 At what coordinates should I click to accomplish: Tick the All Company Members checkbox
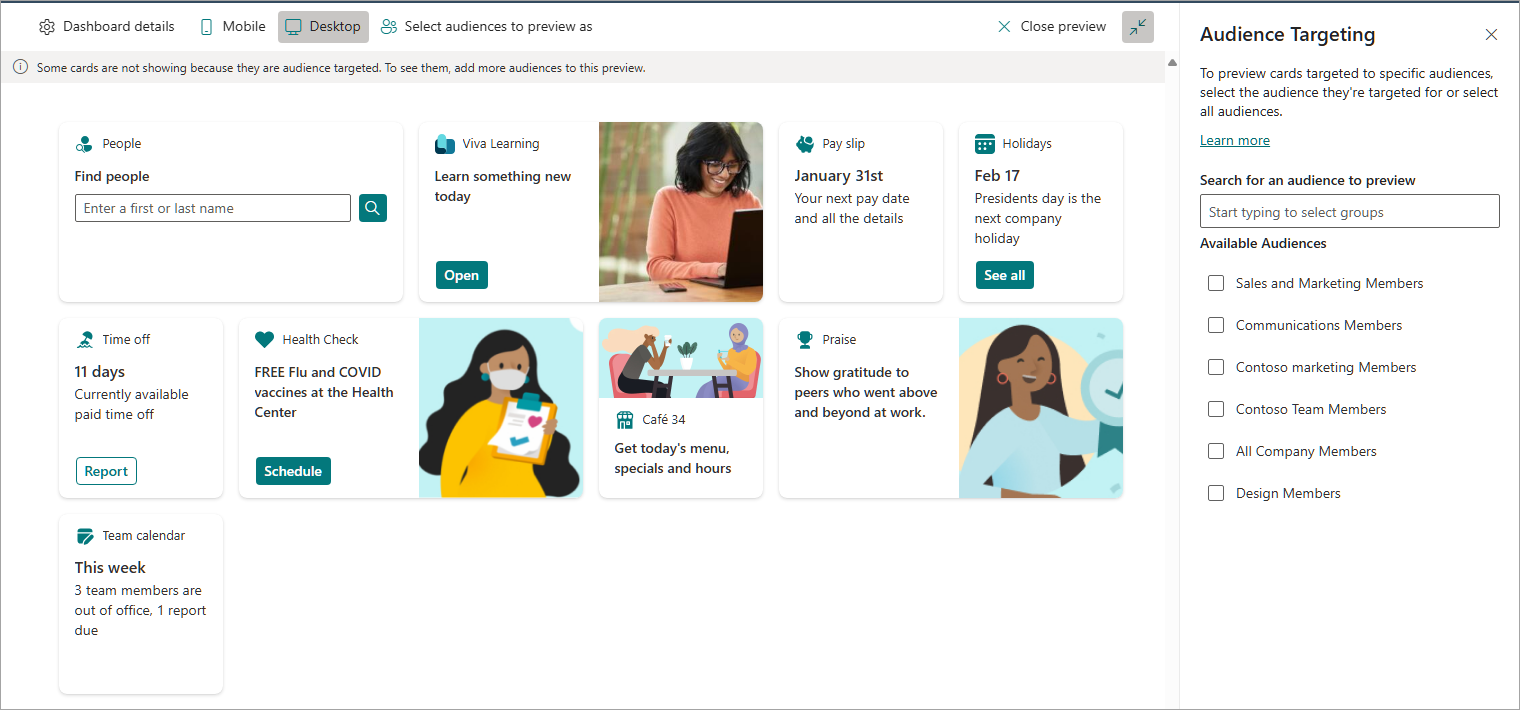(1216, 451)
